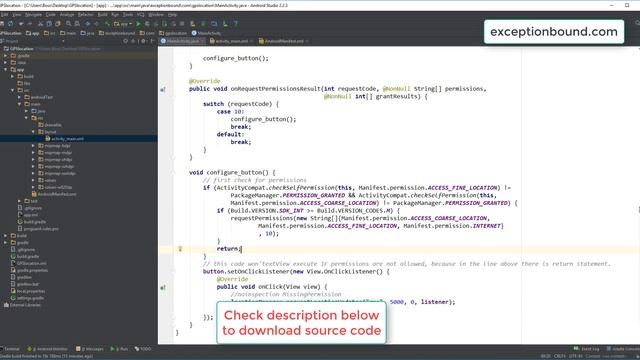Open the Gradle Console
The width and height of the screenshot is (640, 360).
[x=623, y=349]
